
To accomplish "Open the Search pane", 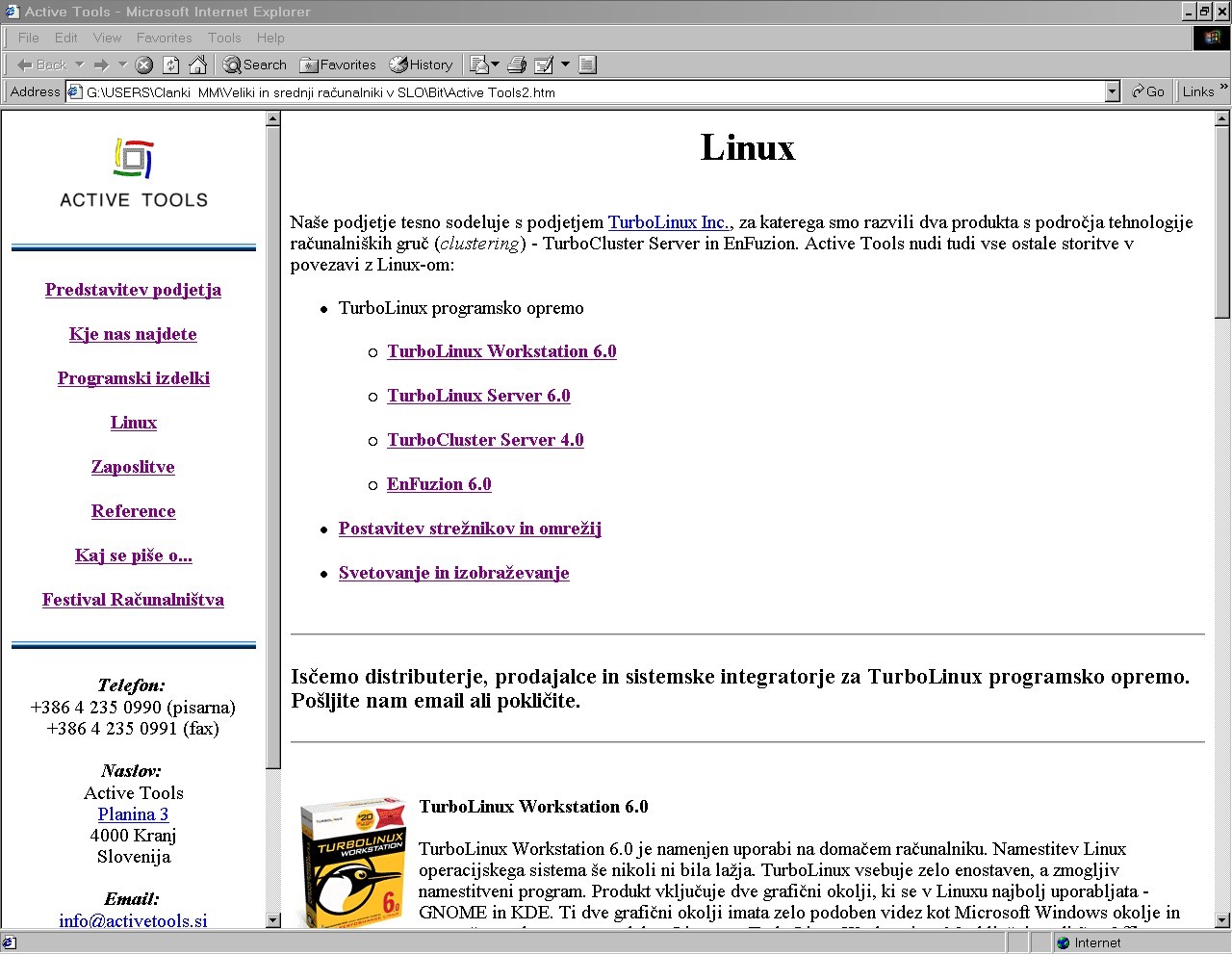I will pos(255,65).
